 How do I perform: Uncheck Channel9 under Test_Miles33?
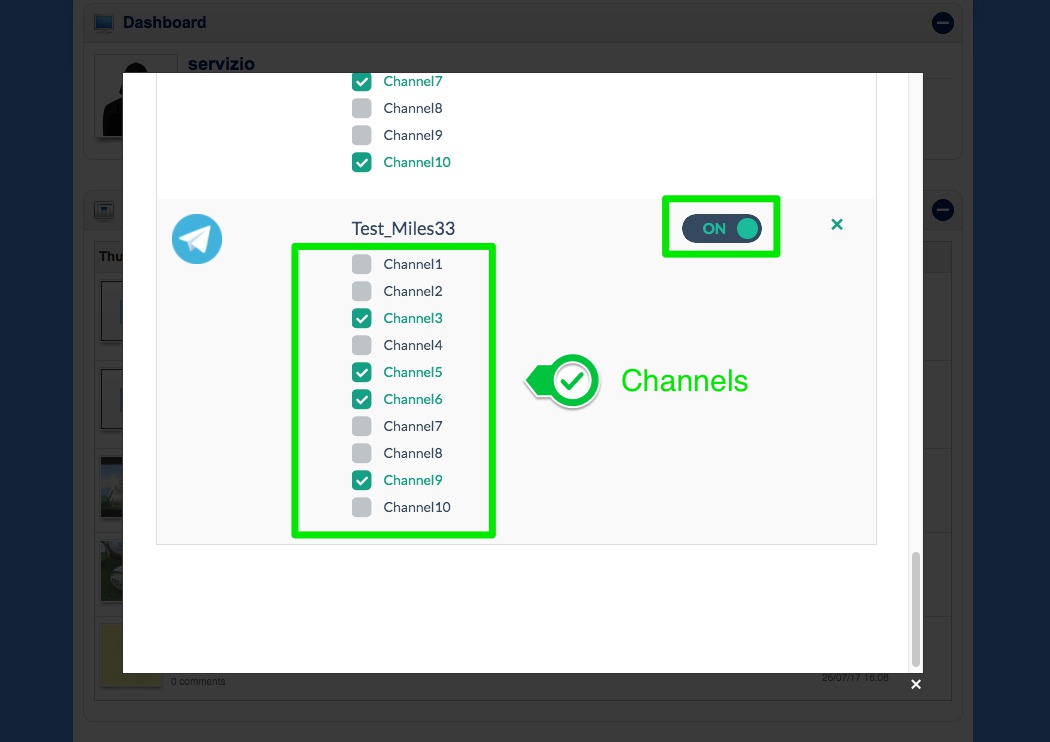click(x=362, y=481)
